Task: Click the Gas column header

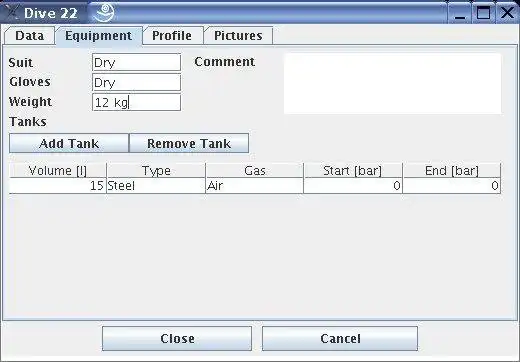Action: pyautogui.click(x=255, y=171)
